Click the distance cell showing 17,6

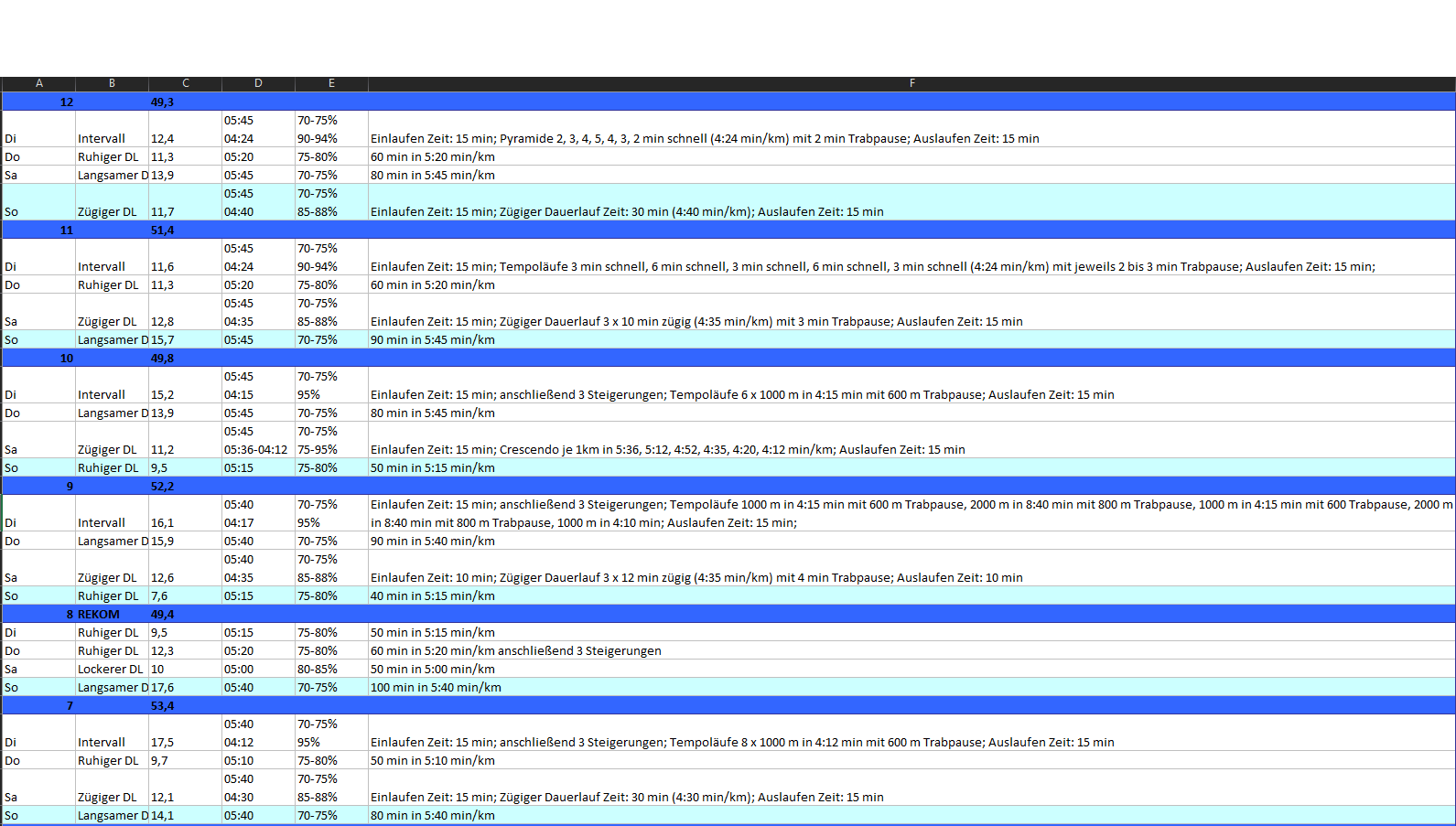tap(163, 687)
